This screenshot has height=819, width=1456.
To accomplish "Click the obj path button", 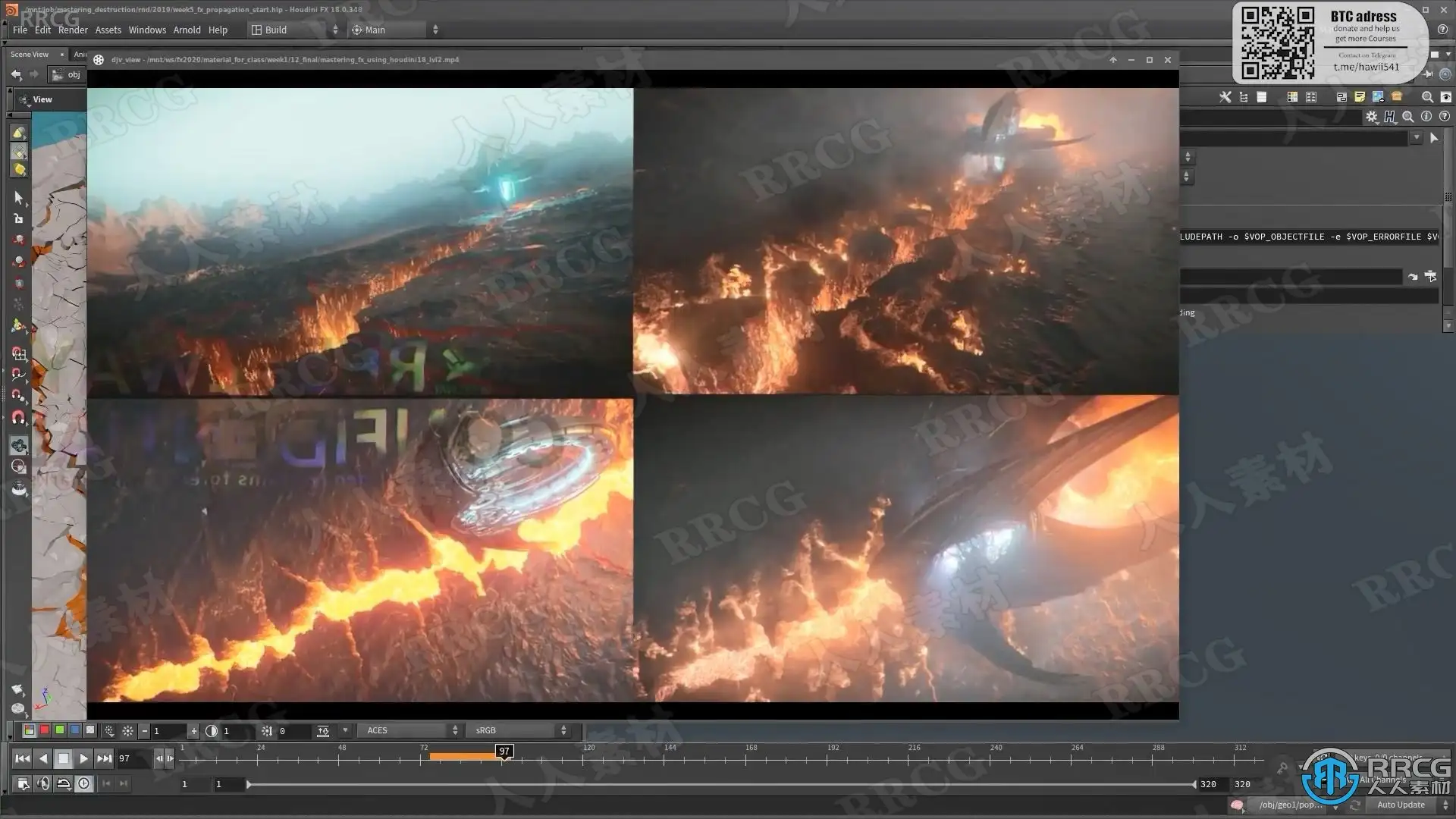I will point(67,74).
